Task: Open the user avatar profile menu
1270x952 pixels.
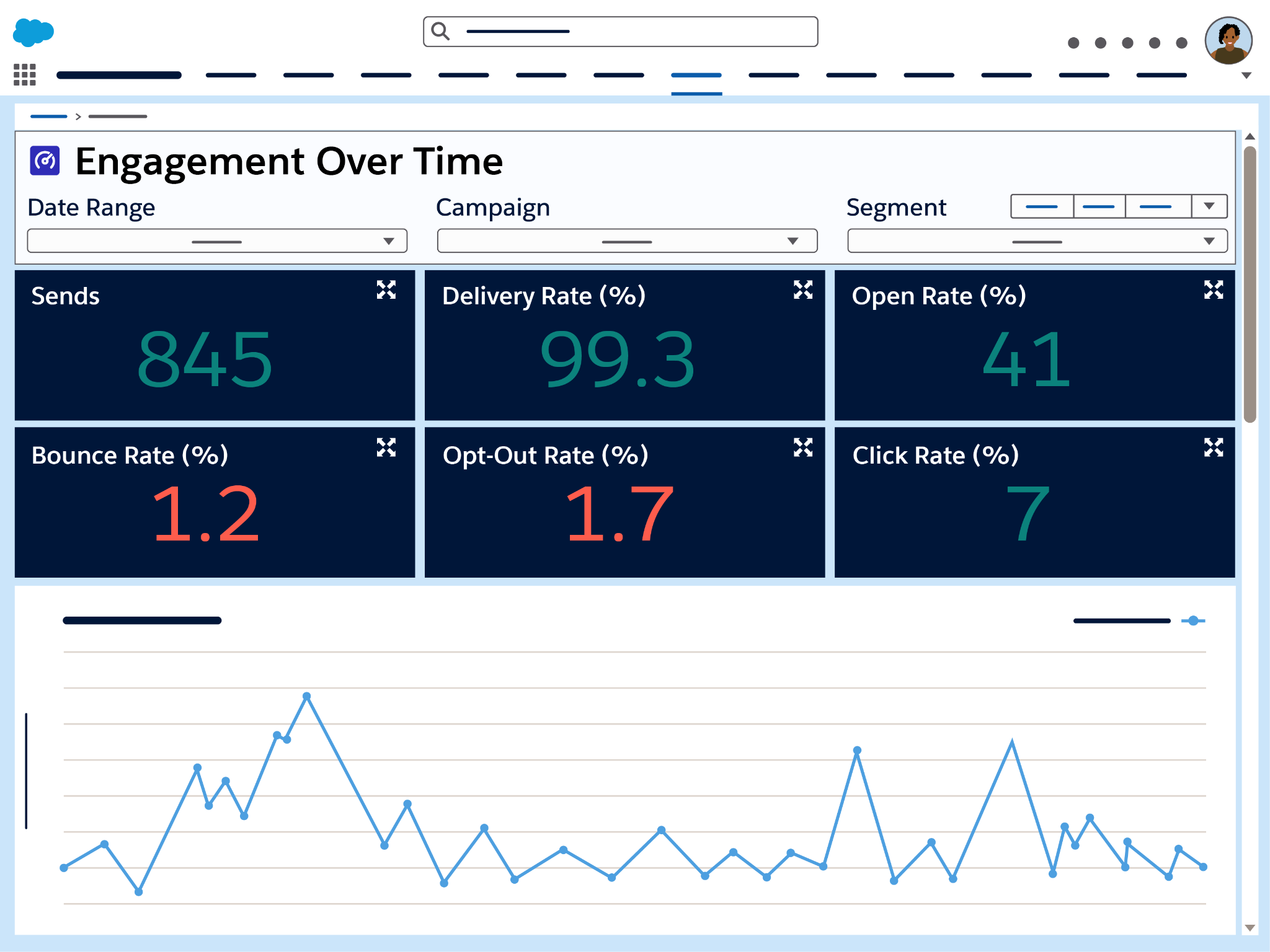Action: [x=1228, y=40]
